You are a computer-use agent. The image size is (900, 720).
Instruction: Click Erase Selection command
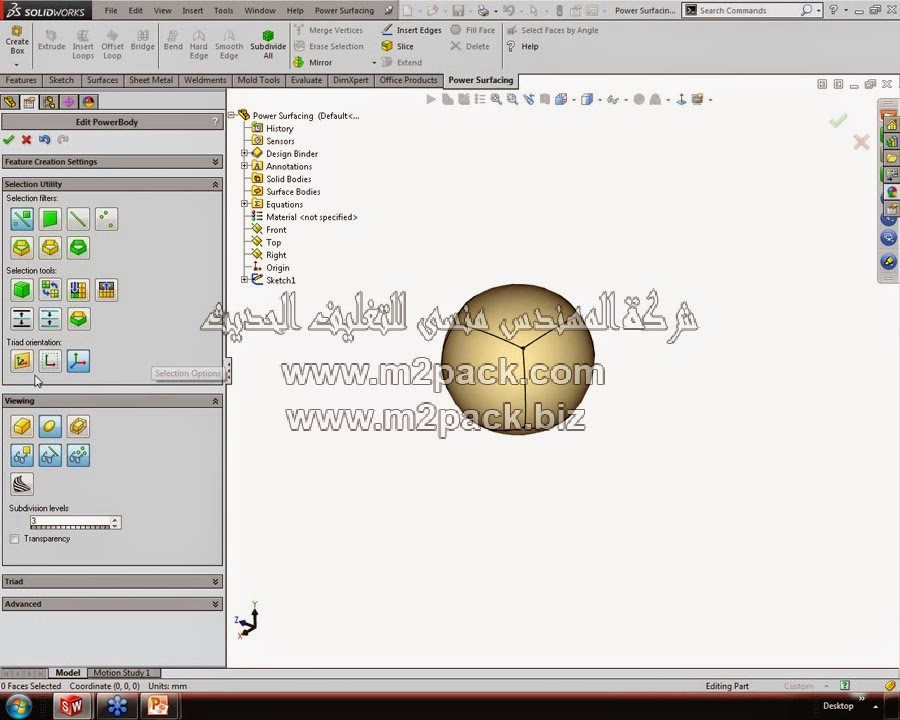click(x=329, y=46)
